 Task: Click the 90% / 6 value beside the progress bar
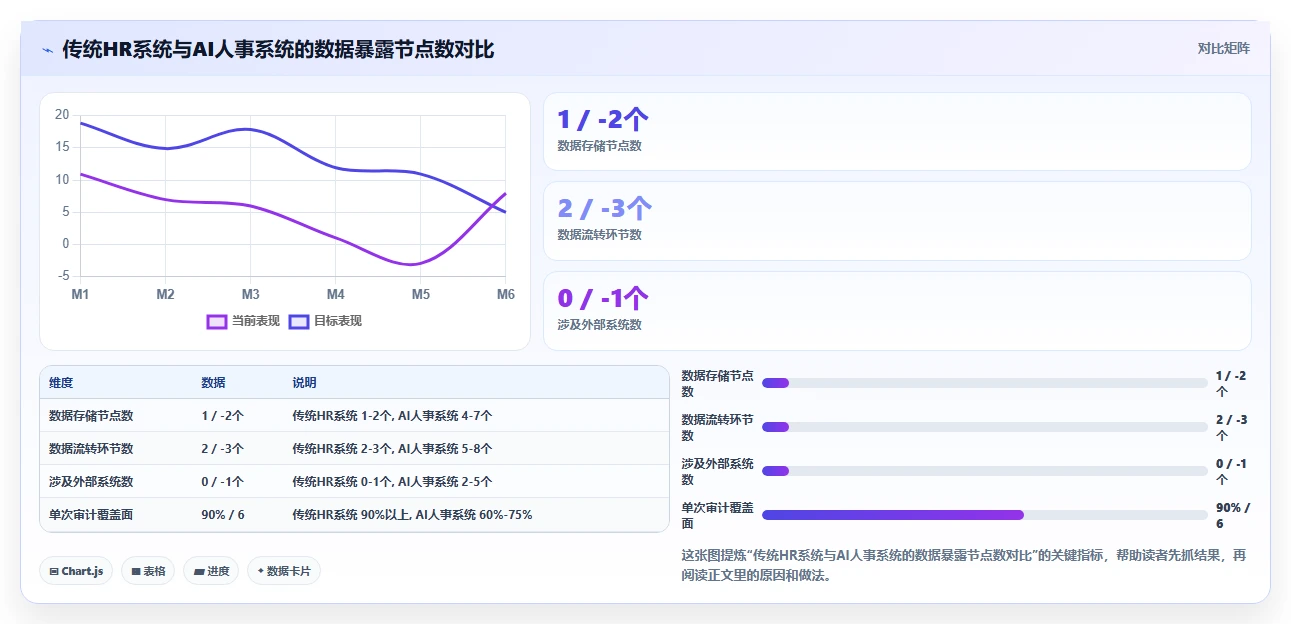(1233, 515)
